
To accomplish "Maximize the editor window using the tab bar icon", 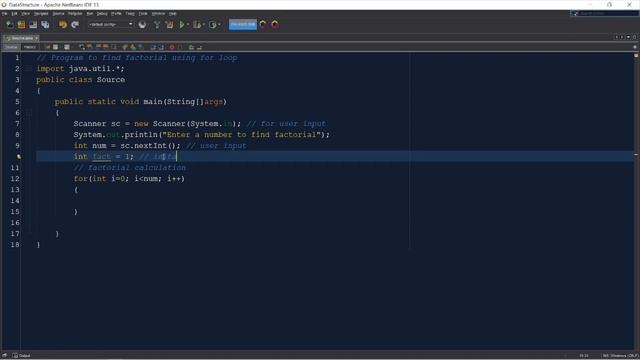I will [x=634, y=38].
